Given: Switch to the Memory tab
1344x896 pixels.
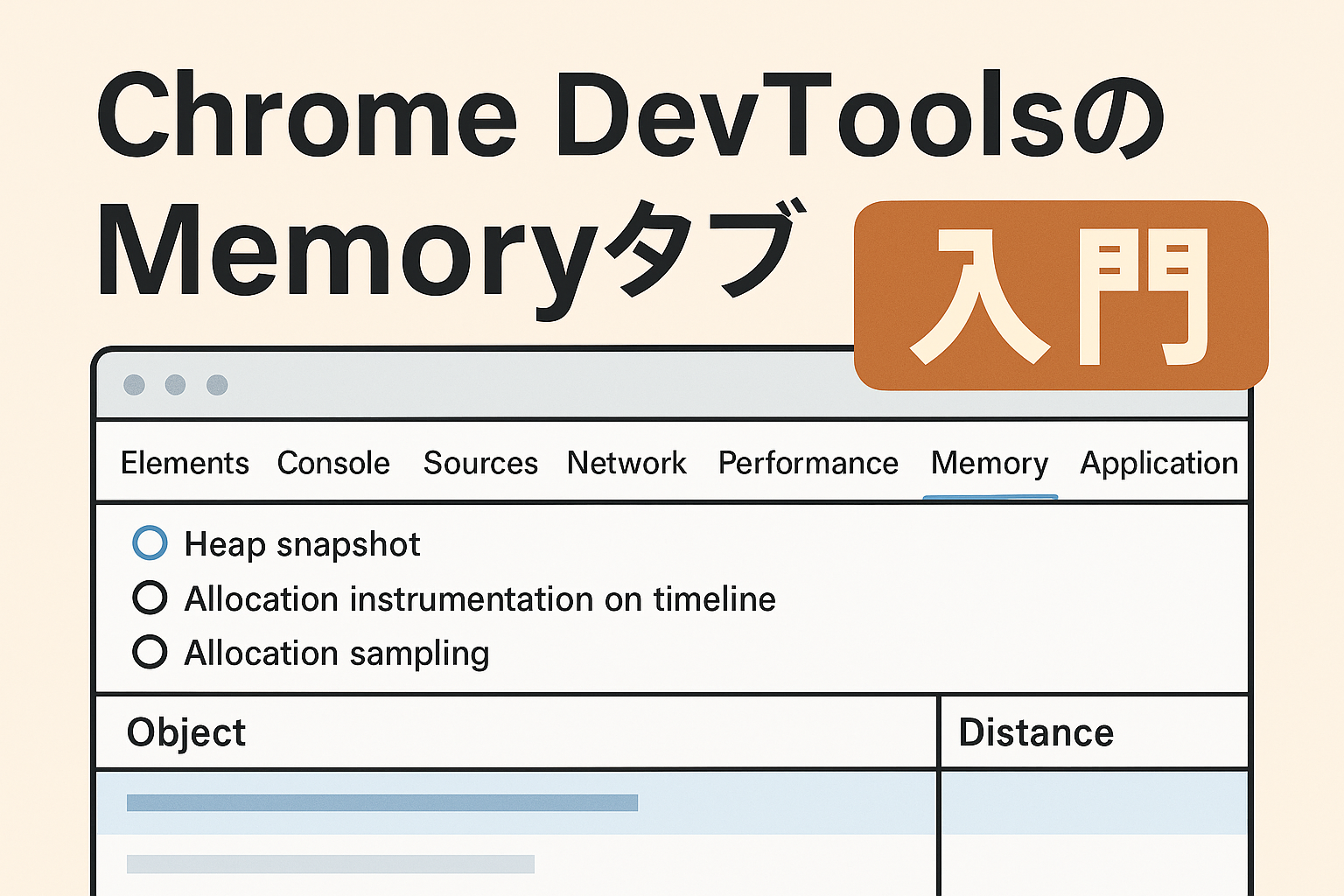Looking at the screenshot, I should (x=989, y=463).
